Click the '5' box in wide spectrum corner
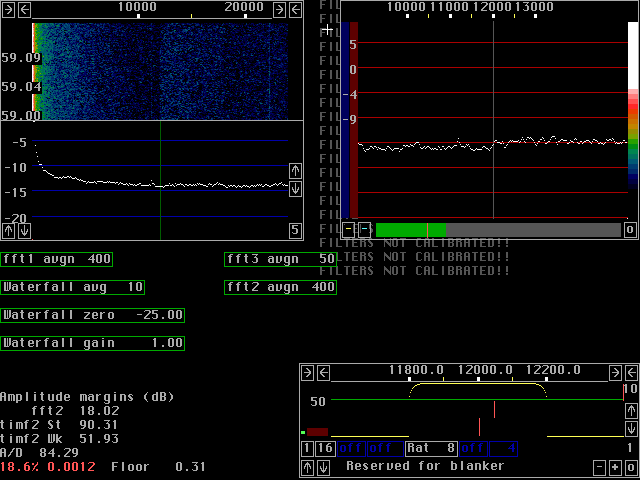The height and width of the screenshot is (480, 640). 296,231
